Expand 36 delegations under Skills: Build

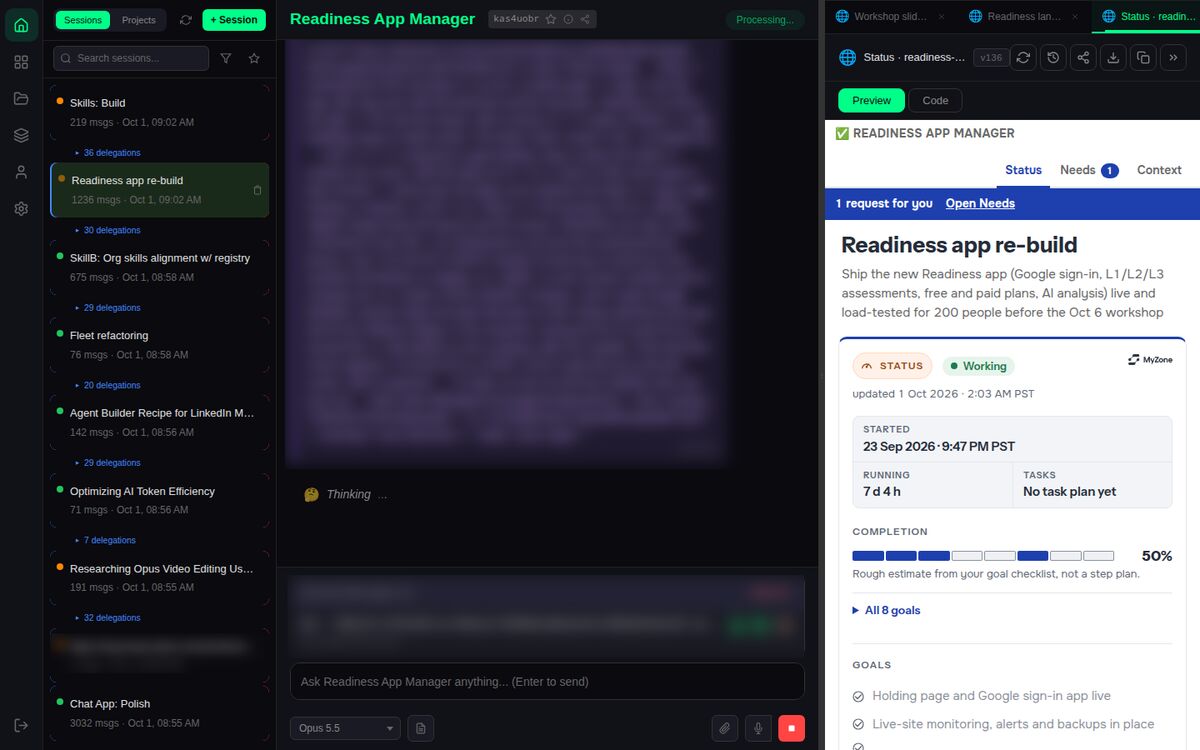point(108,153)
